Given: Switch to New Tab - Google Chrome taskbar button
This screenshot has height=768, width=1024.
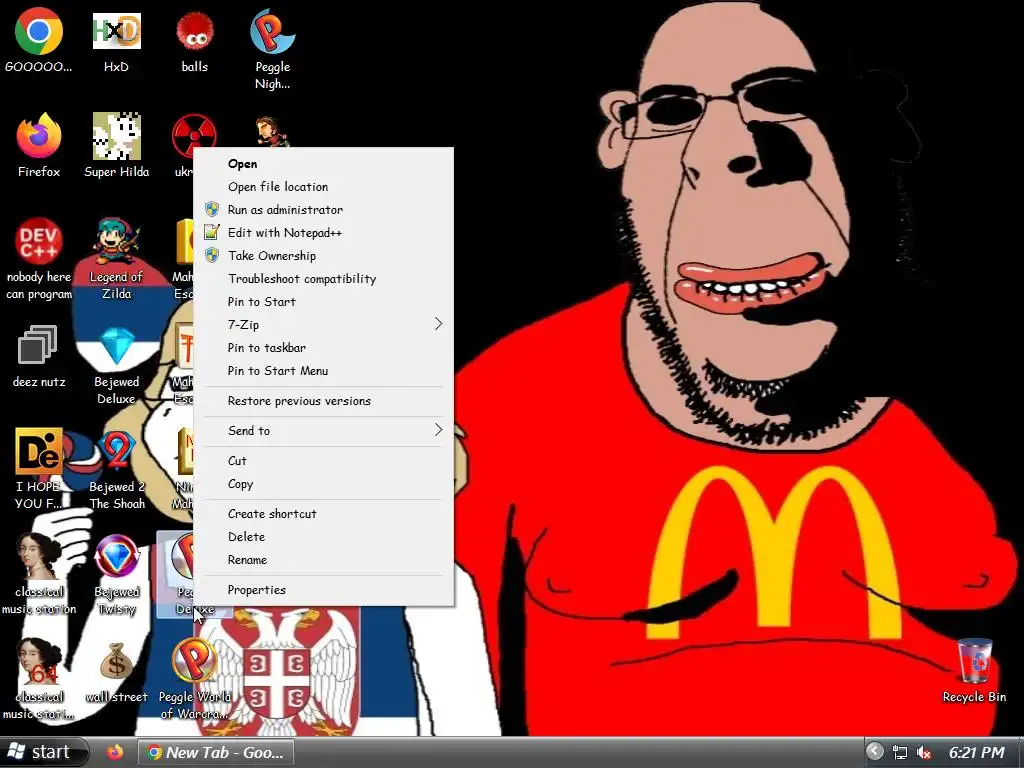Looking at the screenshot, I should [x=216, y=752].
